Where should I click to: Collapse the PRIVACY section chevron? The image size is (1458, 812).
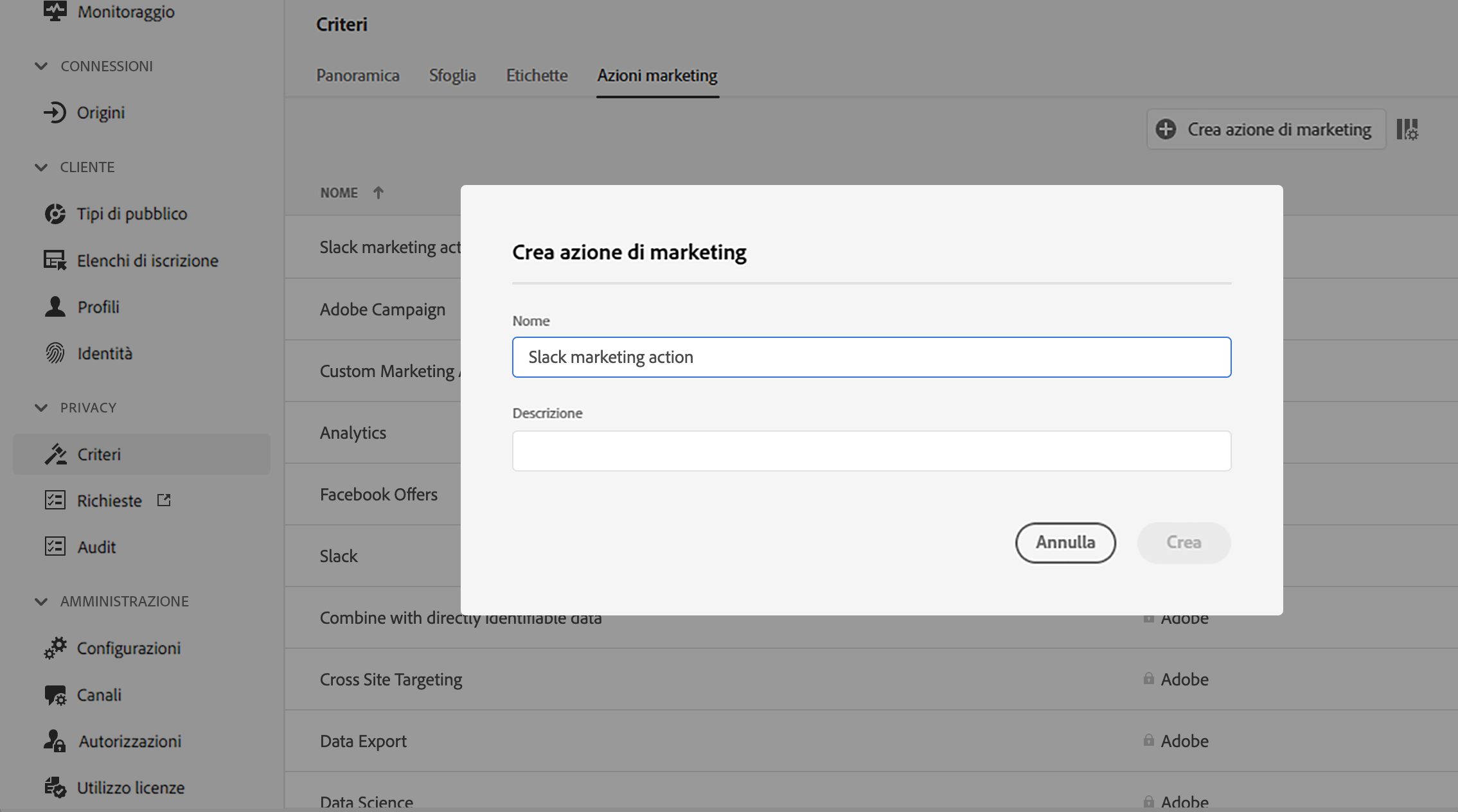[x=41, y=408]
